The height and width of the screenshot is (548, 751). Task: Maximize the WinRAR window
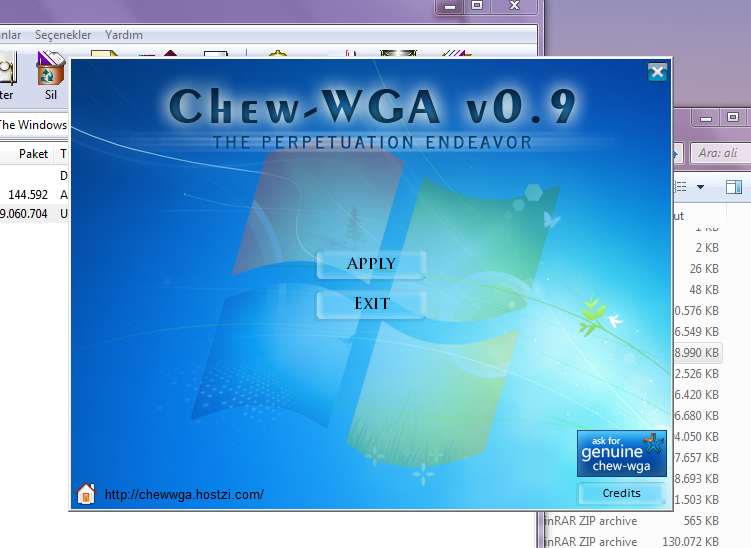pyautogui.click(x=477, y=6)
